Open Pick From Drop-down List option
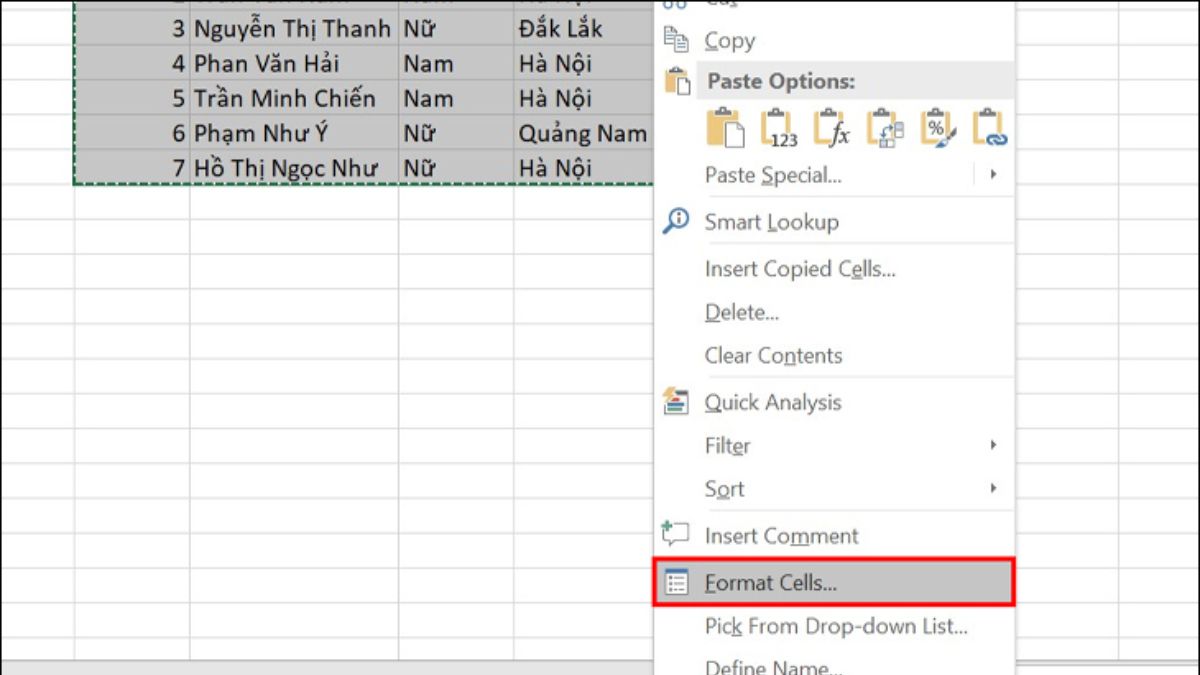The height and width of the screenshot is (675, 1200). (x=835, y=627)
